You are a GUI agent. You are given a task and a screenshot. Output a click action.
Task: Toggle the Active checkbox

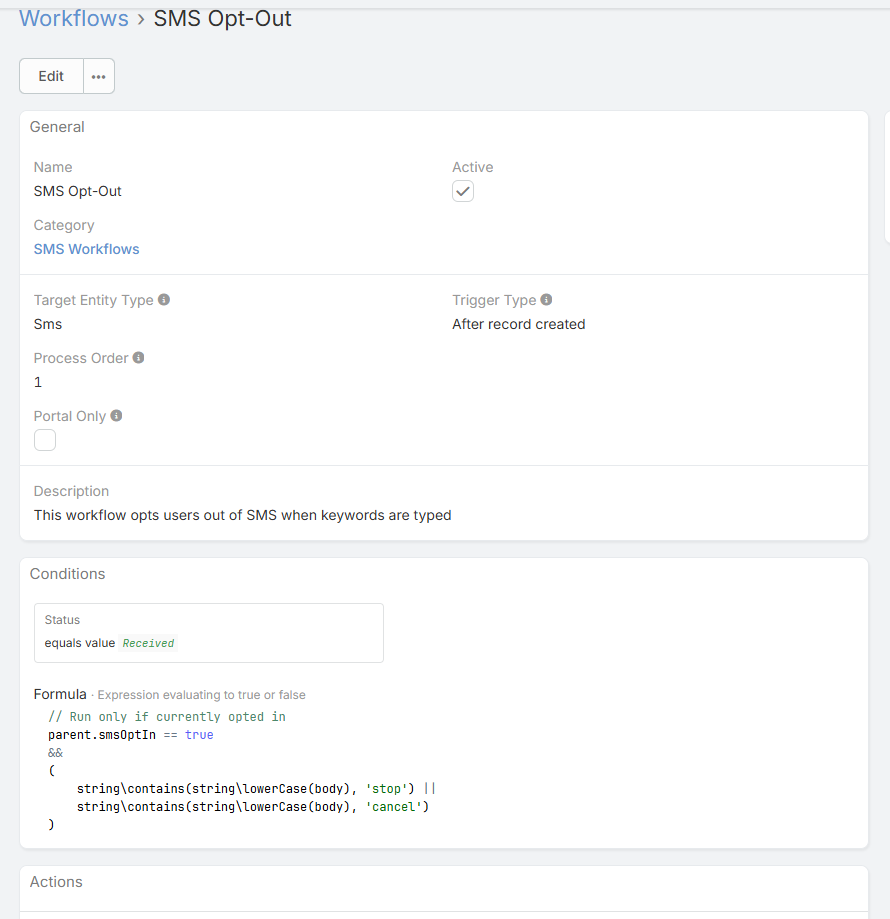point(463,191)
